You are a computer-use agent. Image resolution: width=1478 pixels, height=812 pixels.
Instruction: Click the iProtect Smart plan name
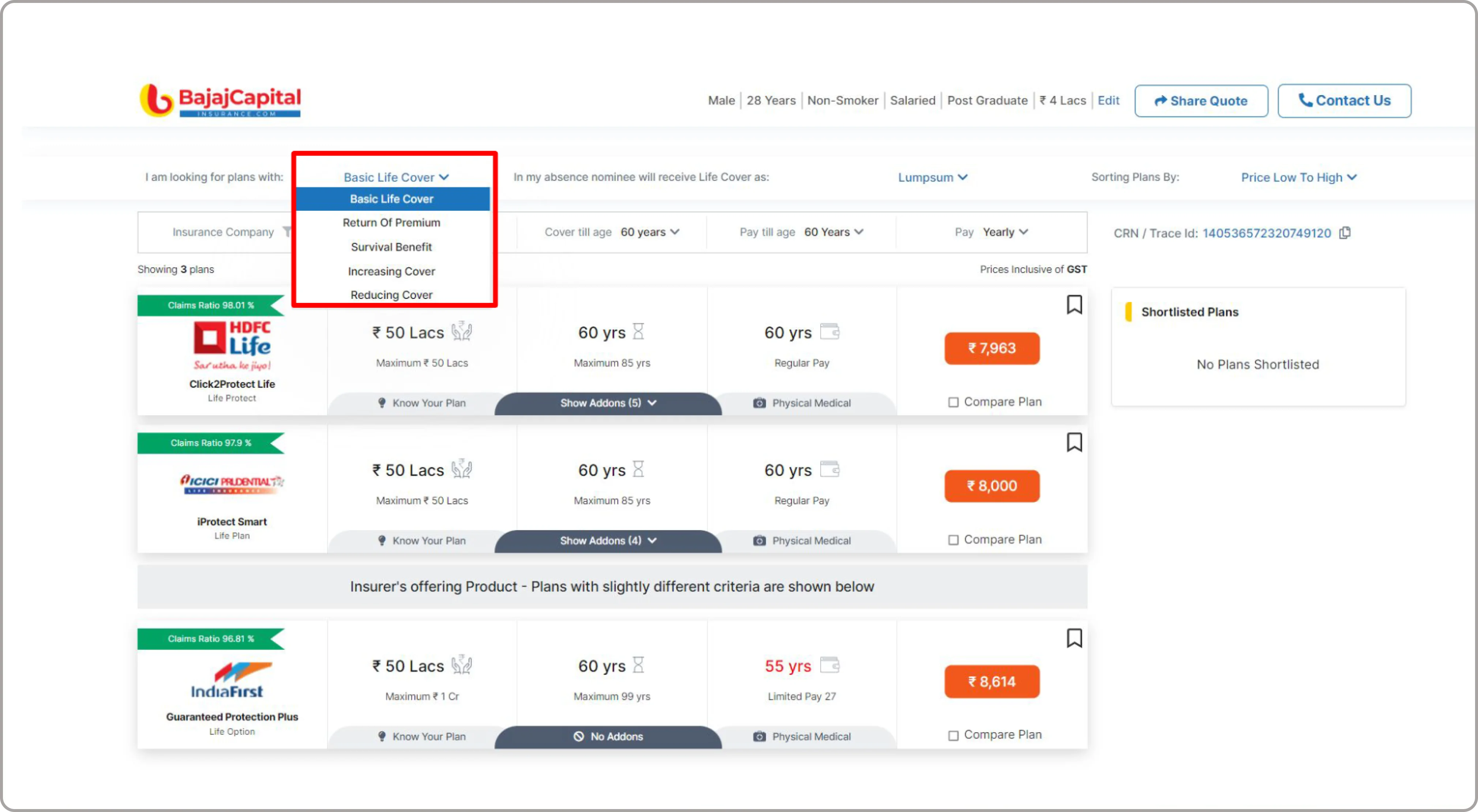(232, 521)
